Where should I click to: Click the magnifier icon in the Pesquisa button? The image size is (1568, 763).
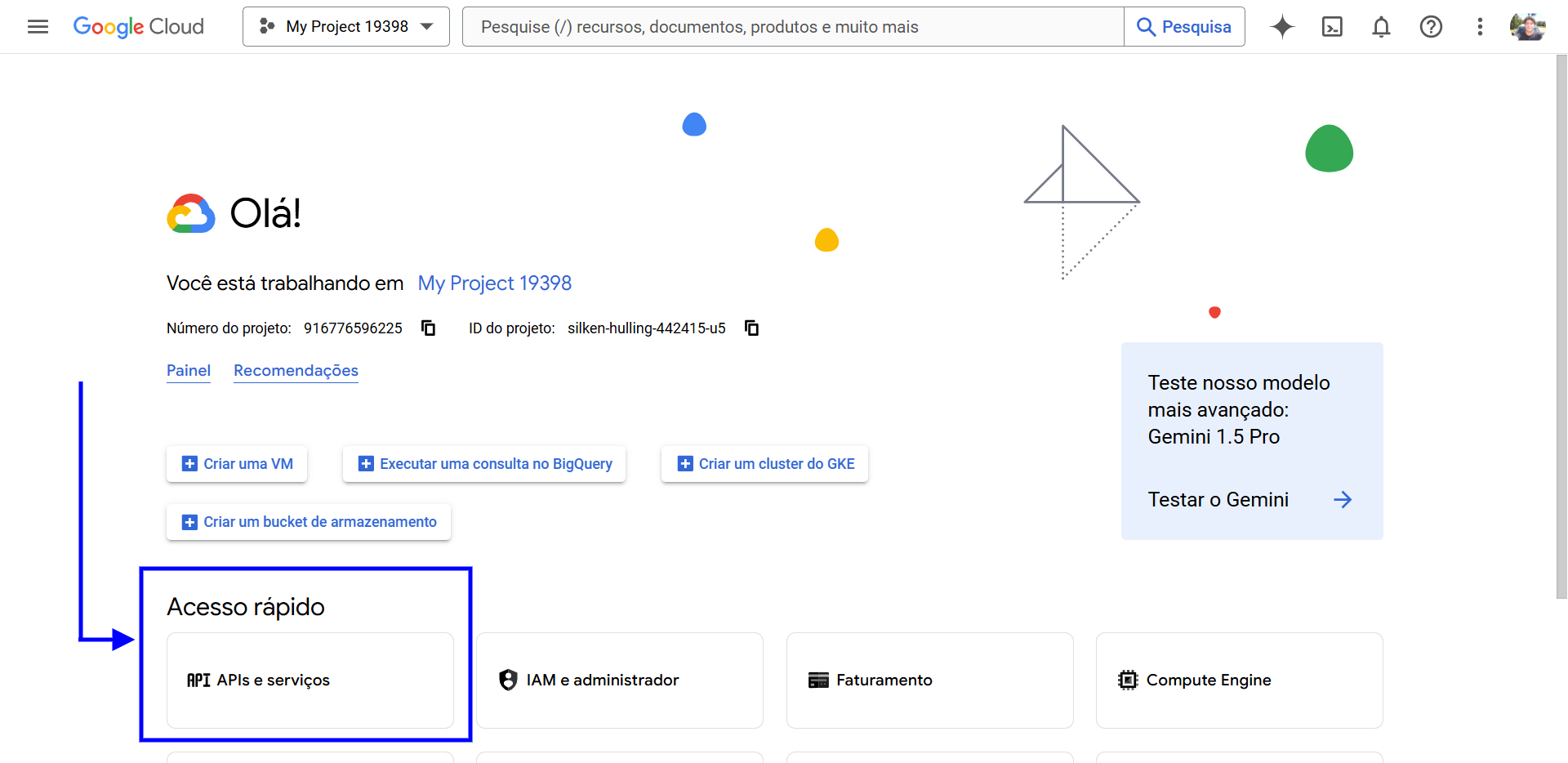1146,27
